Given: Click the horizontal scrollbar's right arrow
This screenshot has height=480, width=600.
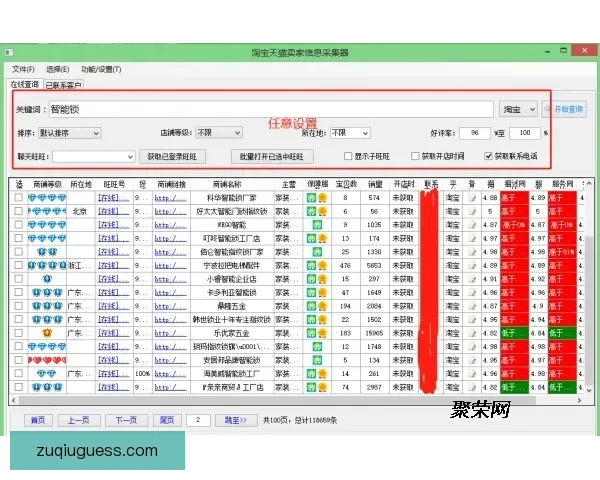Looking at the screenshot, I should pos(579,400).
